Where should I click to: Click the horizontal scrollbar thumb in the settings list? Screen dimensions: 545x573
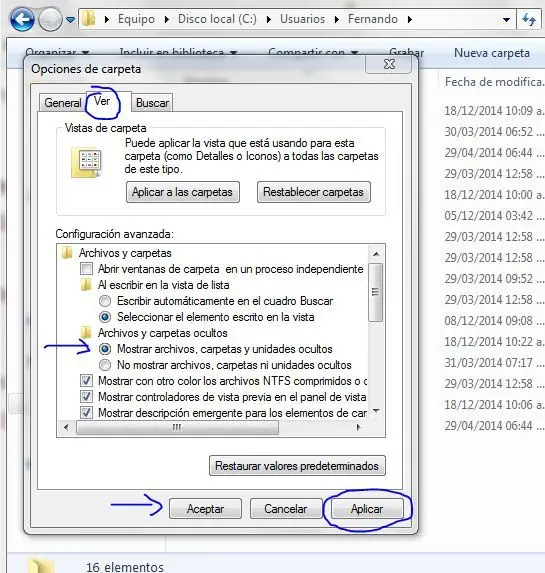(x=177, y=427)
